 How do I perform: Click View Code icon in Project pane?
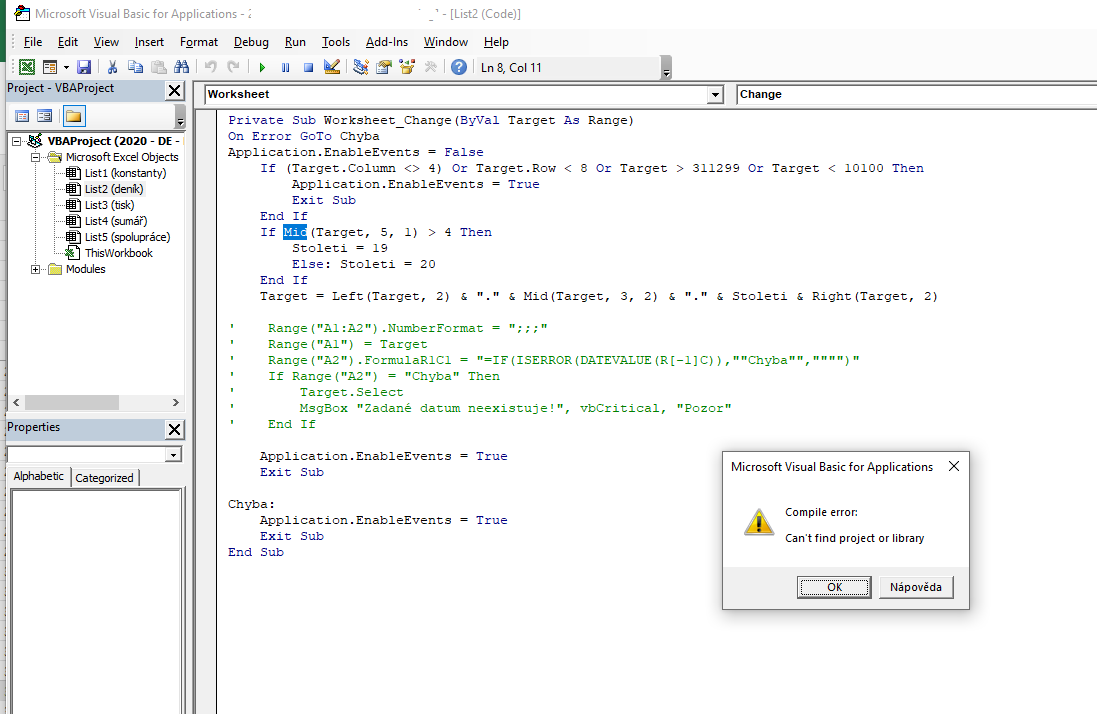click(22, 116)
